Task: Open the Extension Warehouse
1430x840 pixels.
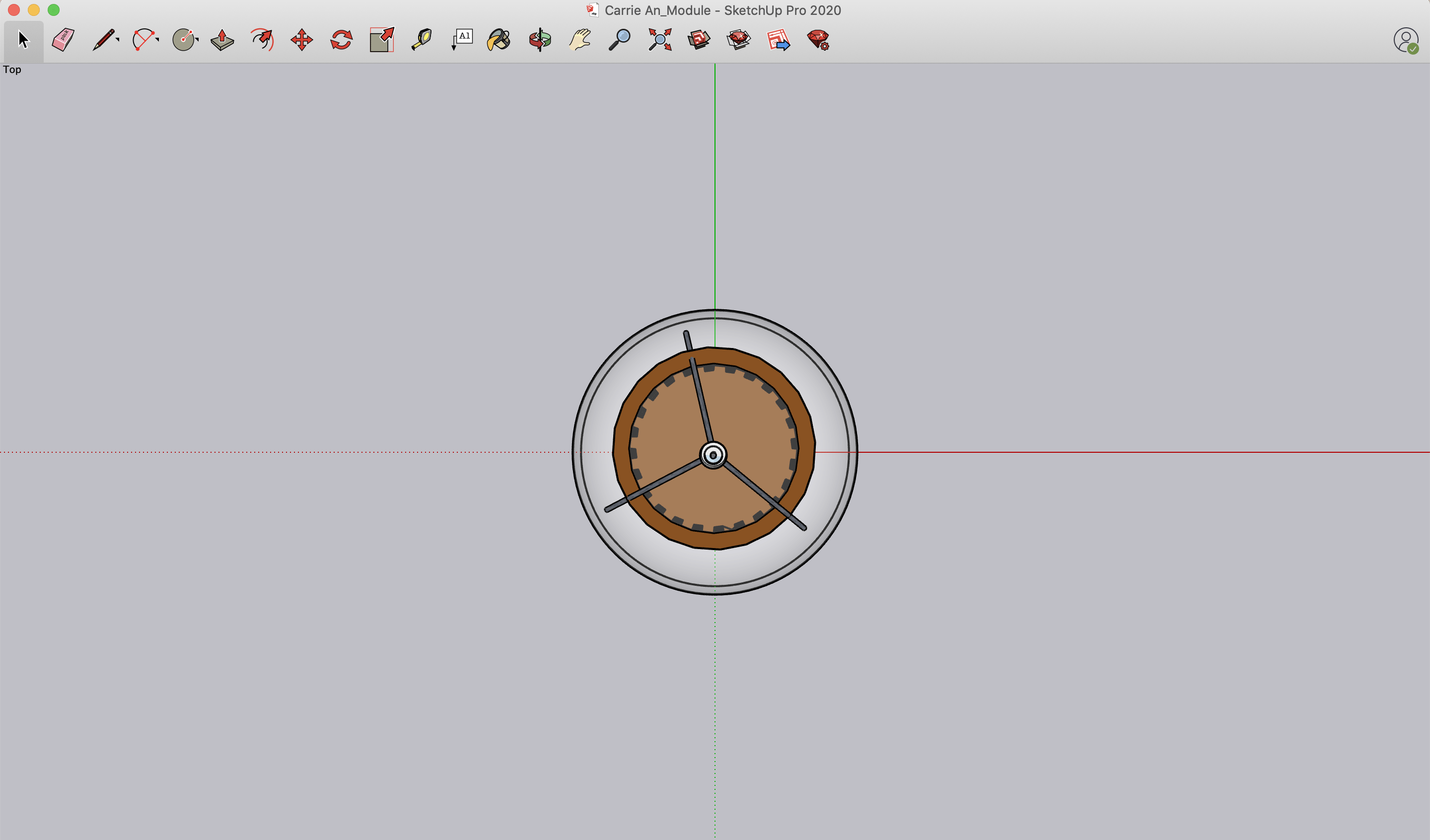Action: tap(738, 40)
